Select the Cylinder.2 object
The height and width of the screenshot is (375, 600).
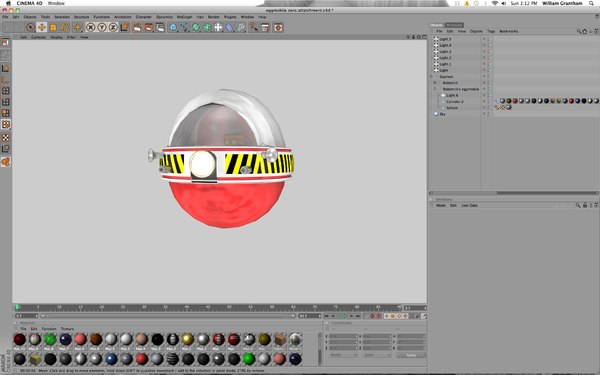coord(455,101)
